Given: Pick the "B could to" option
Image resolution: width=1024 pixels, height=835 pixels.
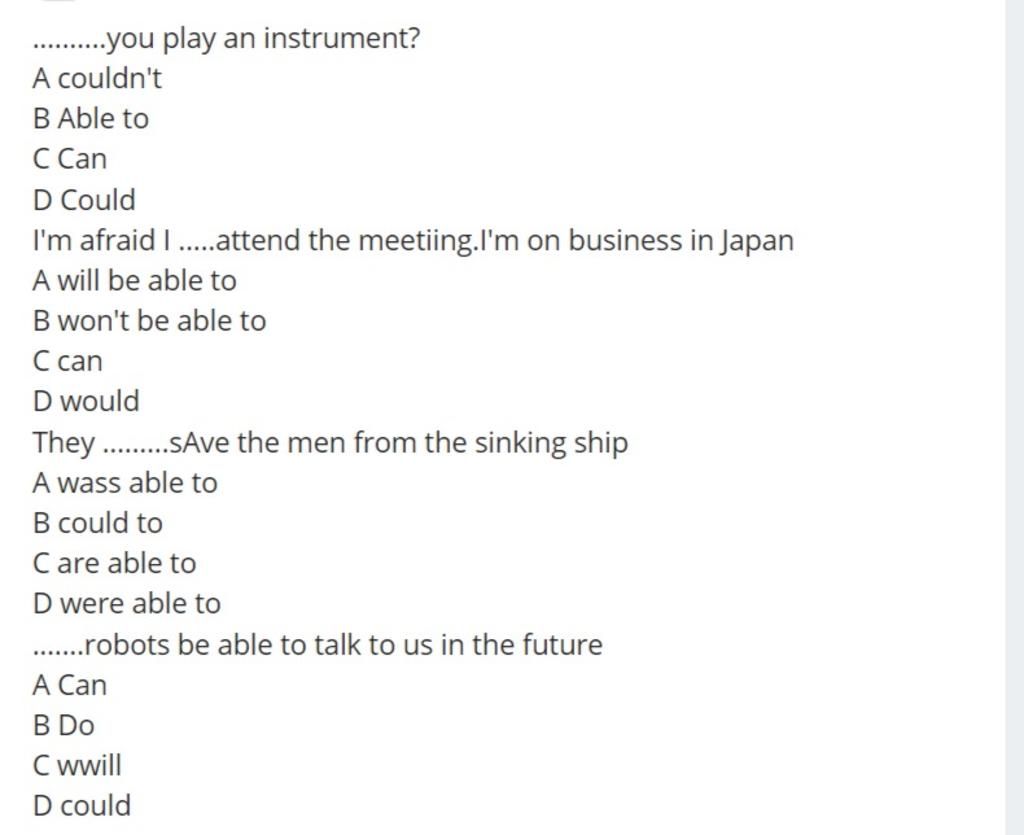Looking at the screenshot, I should [98, 523].
